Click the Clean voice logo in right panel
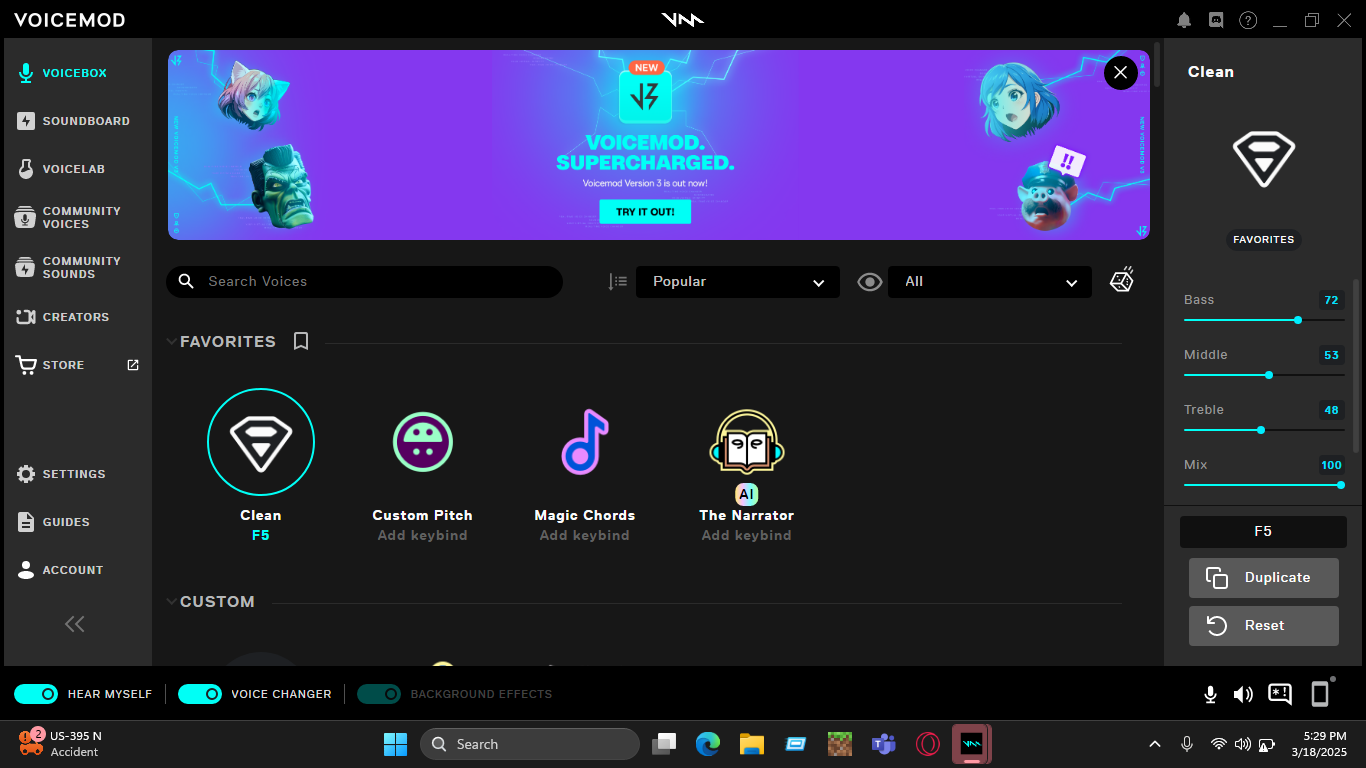The height and width of the screenshot is (768, 1366). (1264, 160)
